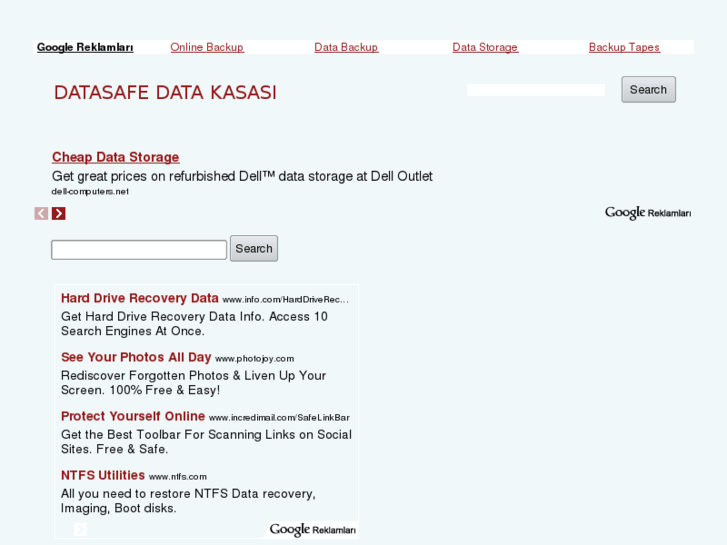Click the DATASAFE DATA KASASI title

165,93
